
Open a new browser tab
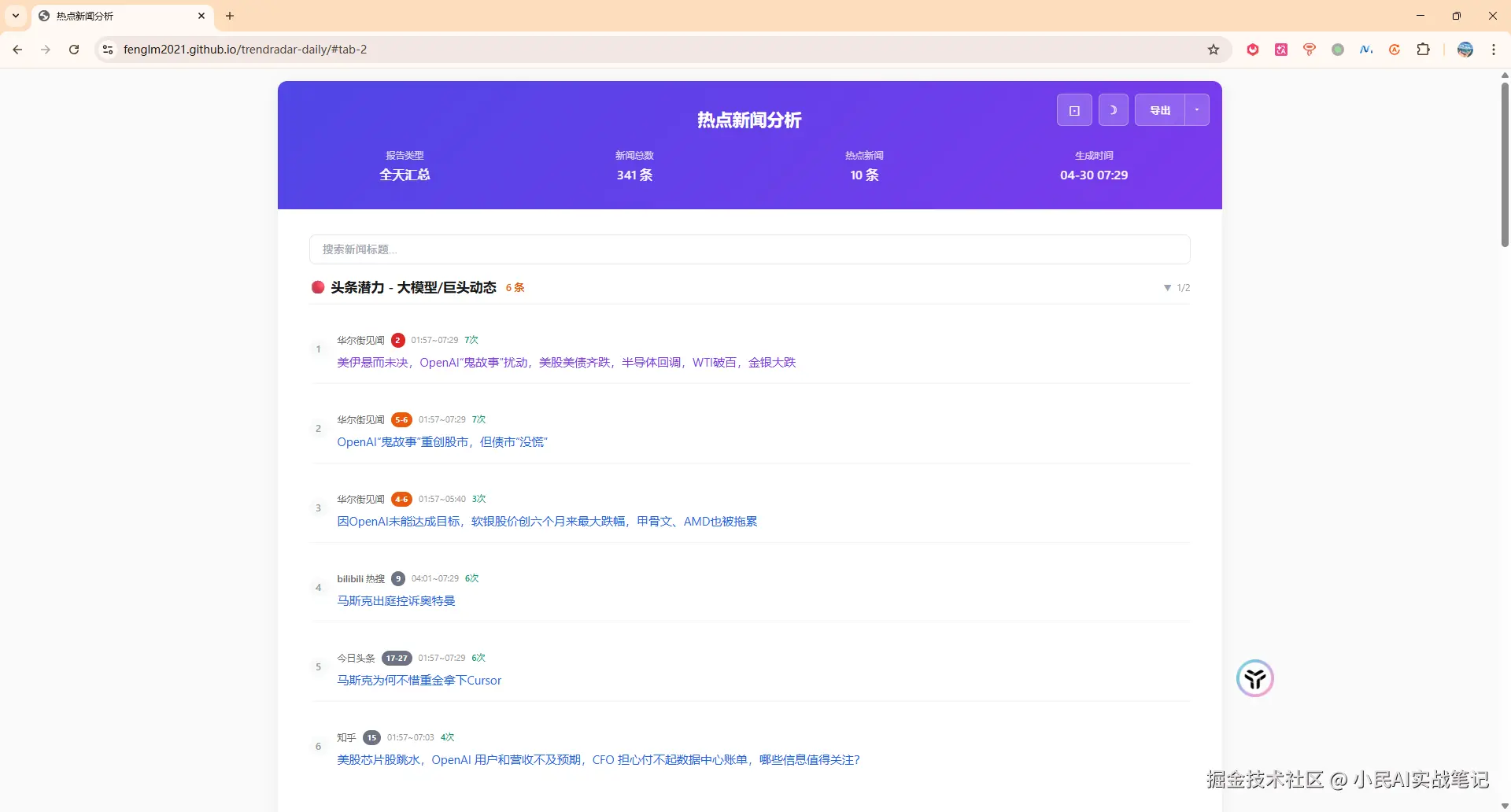pos(230,16)
